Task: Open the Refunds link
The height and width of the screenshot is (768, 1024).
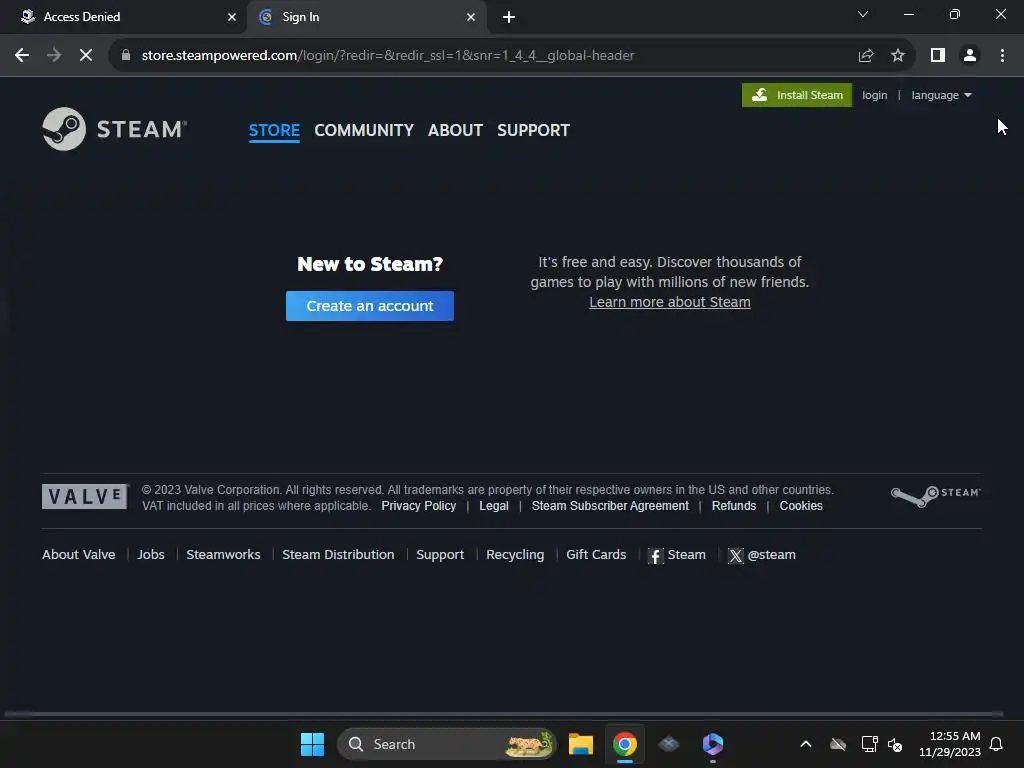Action: (733, 506)
